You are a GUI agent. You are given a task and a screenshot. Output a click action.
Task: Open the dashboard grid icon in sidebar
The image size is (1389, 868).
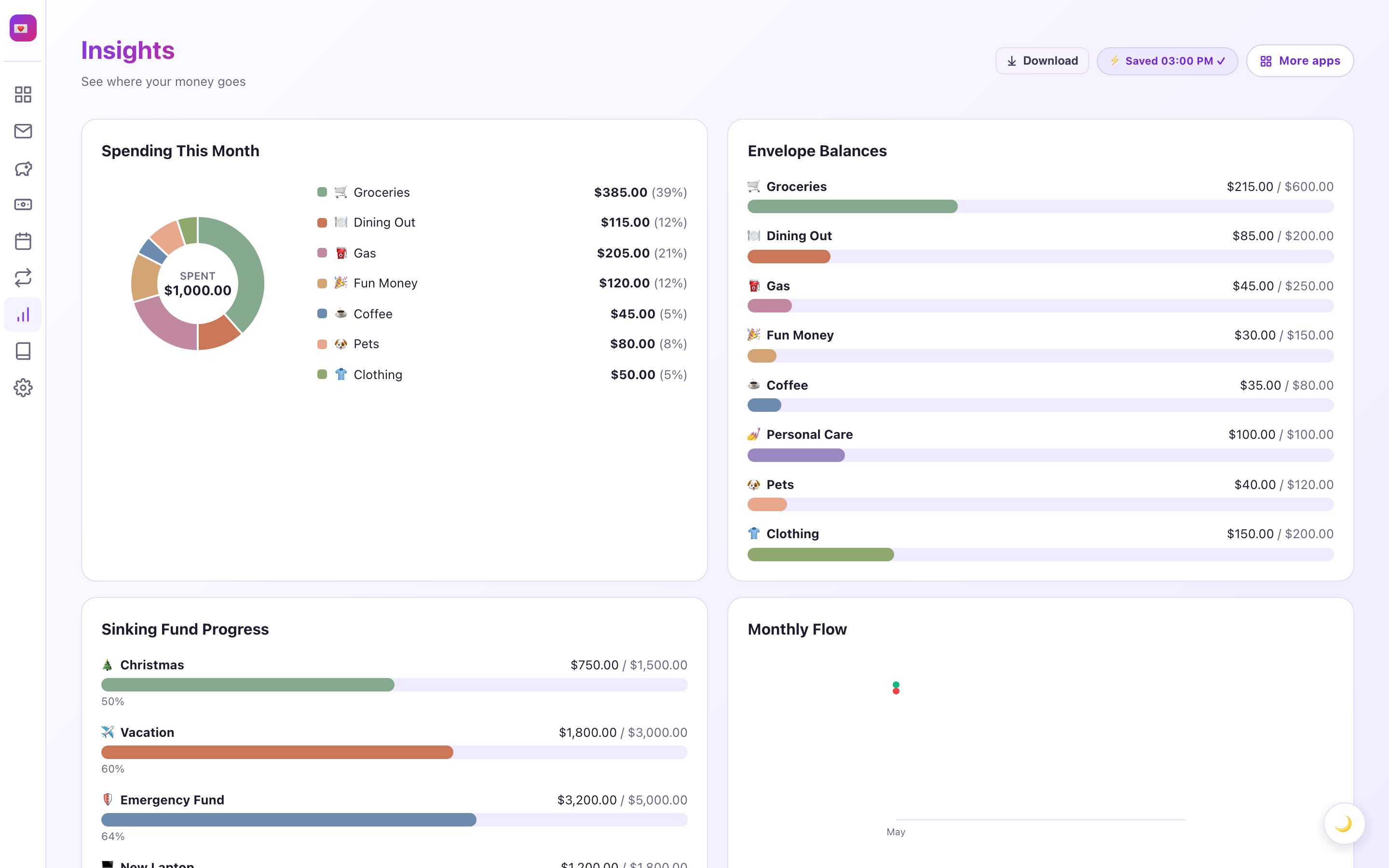coord(23,94)
